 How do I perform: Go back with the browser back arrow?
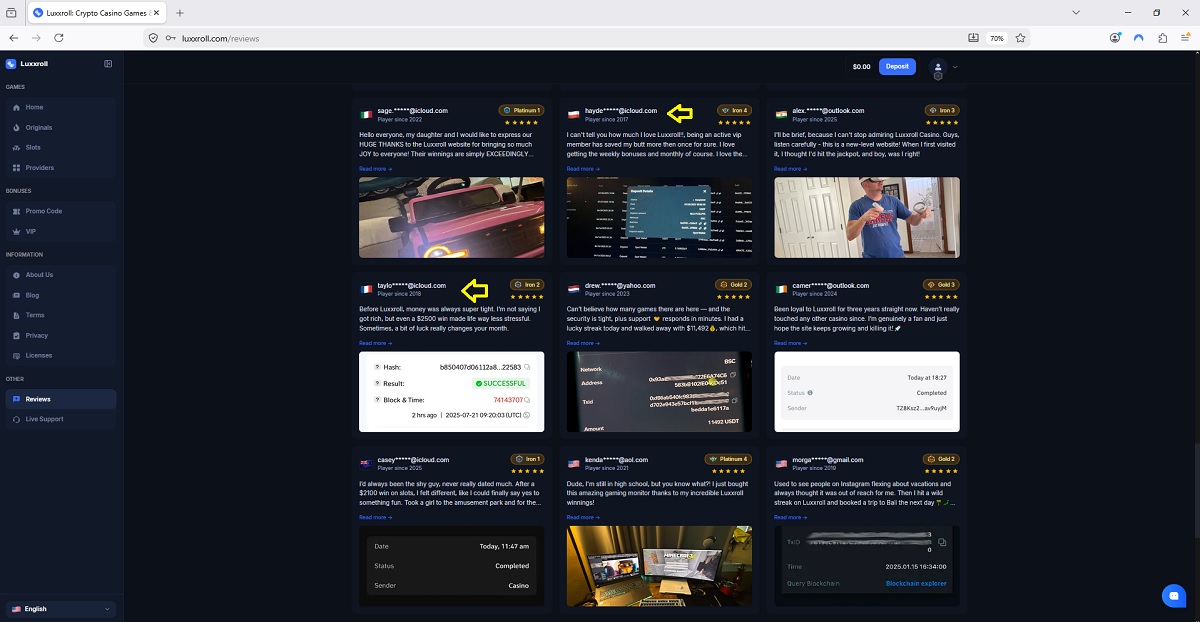[14, 38]
